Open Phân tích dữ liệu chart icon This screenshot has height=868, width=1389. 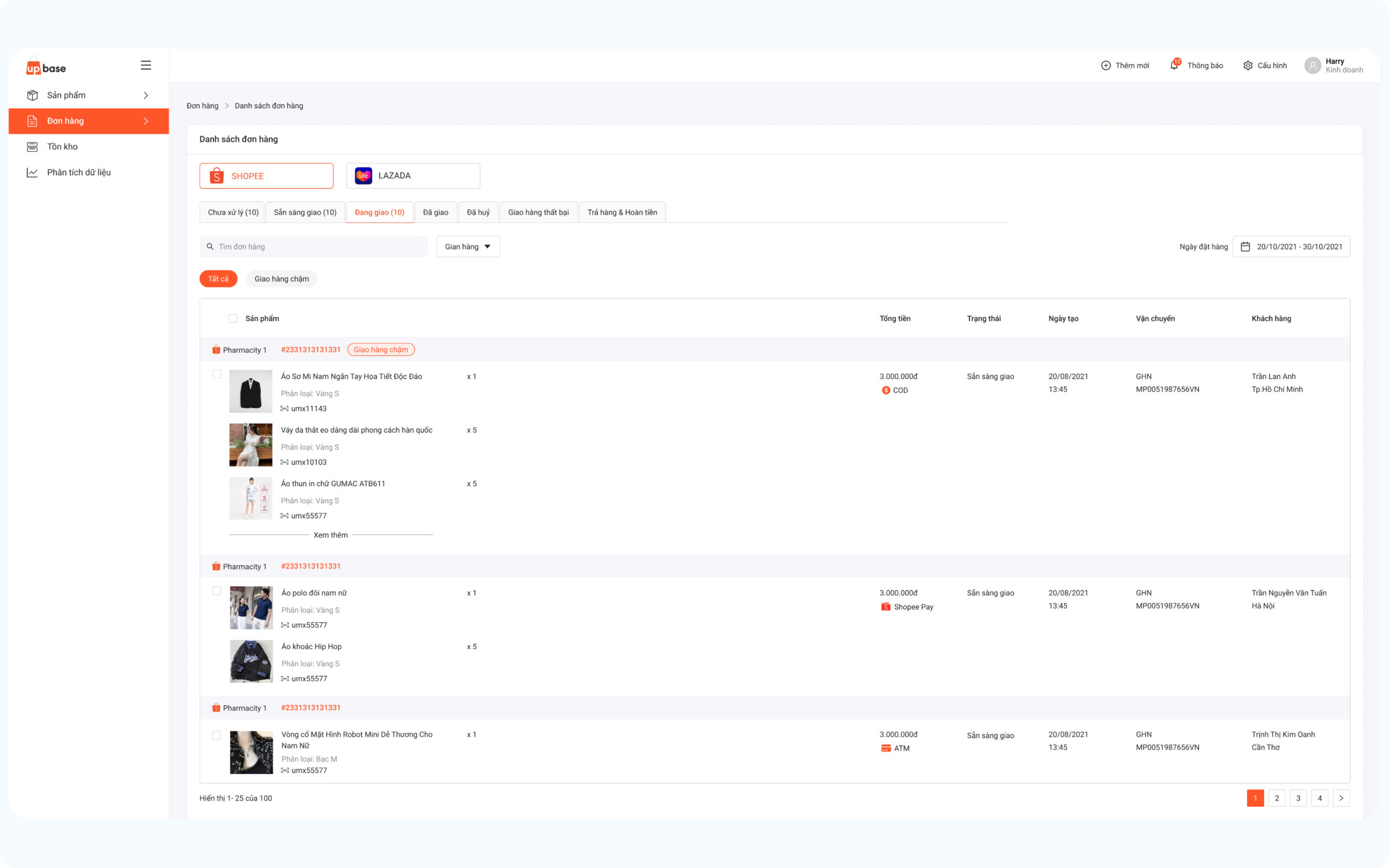(32, 172)
